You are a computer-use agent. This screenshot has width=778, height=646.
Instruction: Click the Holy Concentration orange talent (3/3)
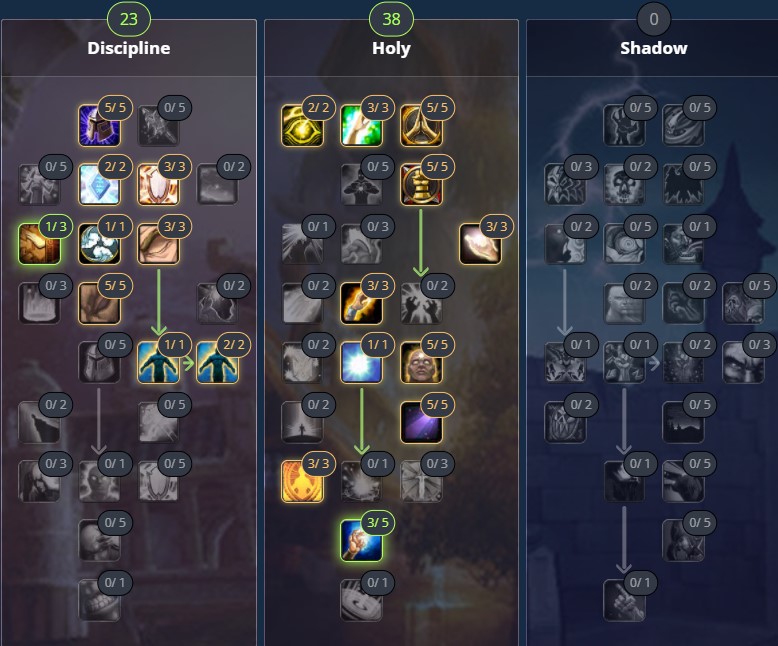pyautogui.click(x=302, y=481)
